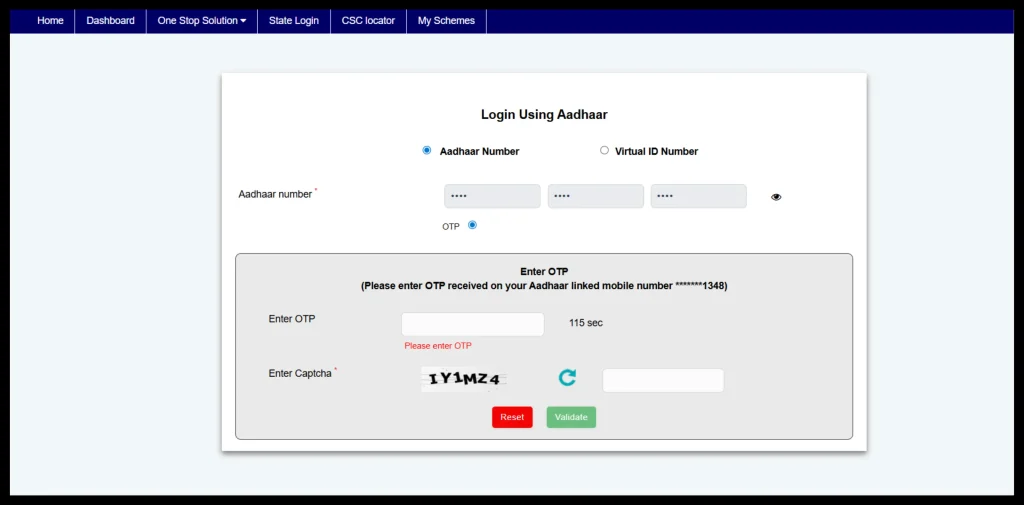Click the 'Enter Captcha' label
Screen dimensions: 1024x505
tap(300, 374)
